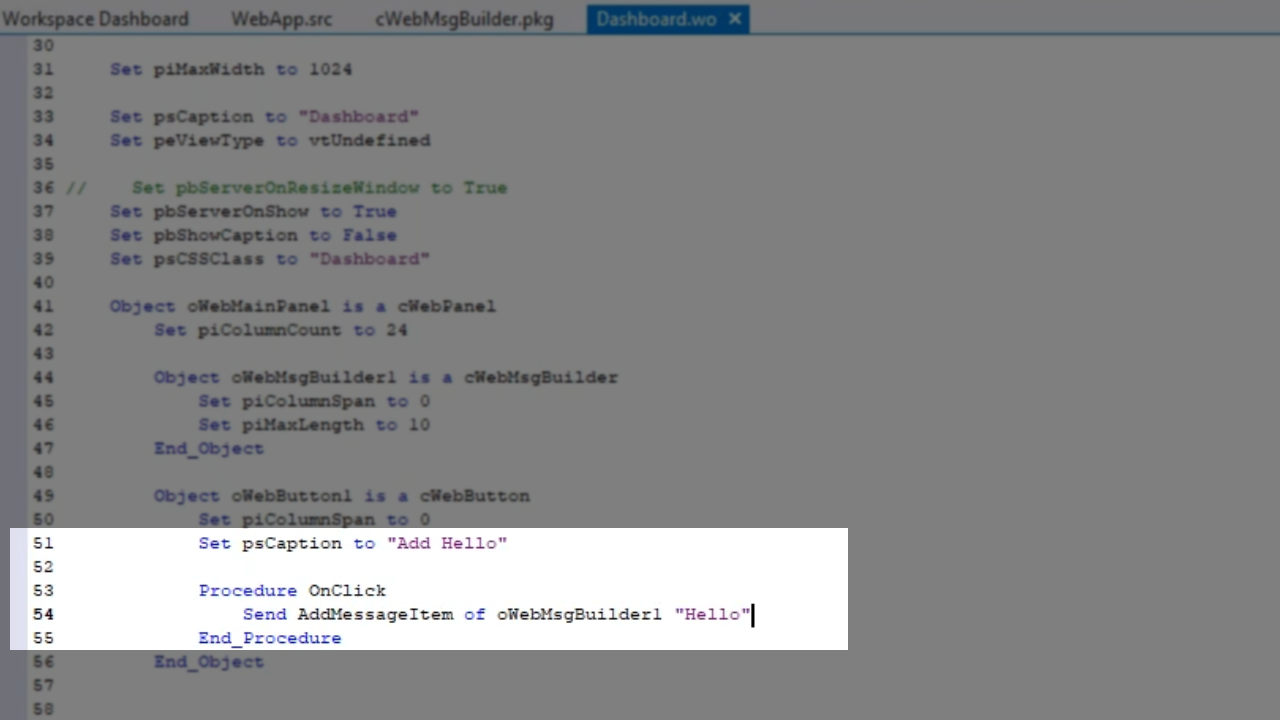Close the Dashboard.wo tab
The height and width of the screenshot is (720, 1280).
(735, 19)
